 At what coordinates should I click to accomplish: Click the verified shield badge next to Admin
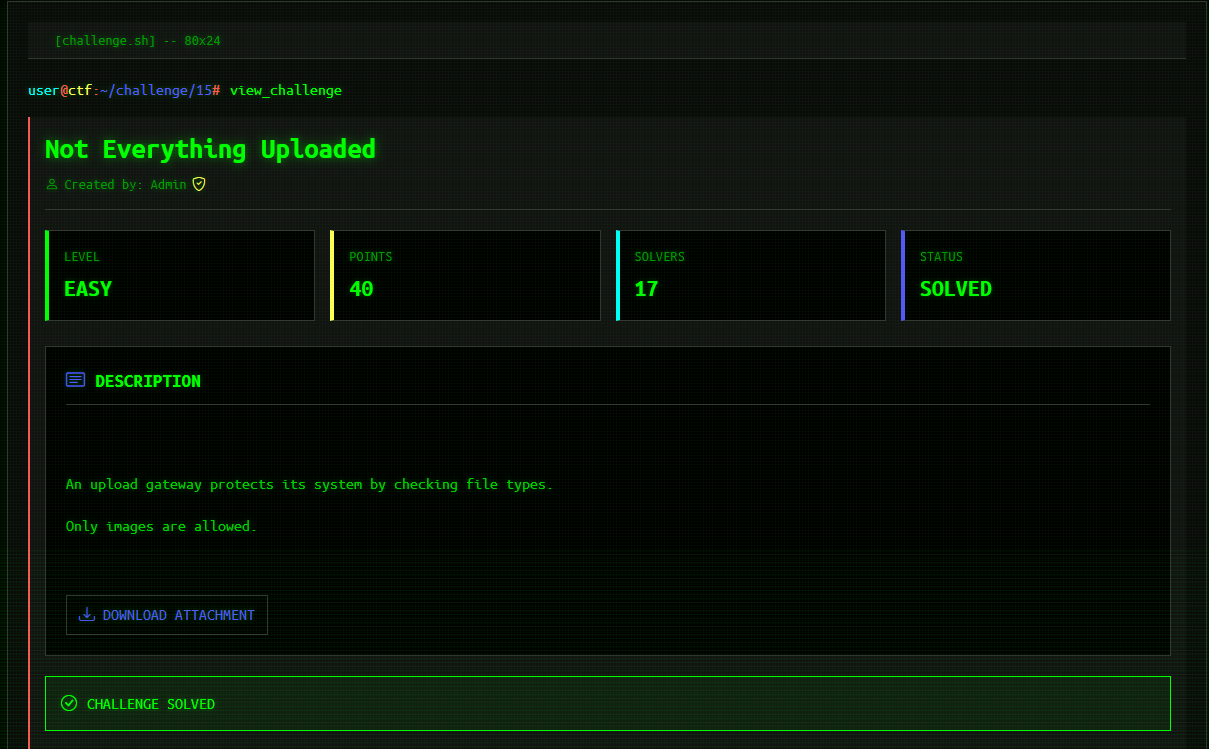pyautogui.click(x=199, y=184)
